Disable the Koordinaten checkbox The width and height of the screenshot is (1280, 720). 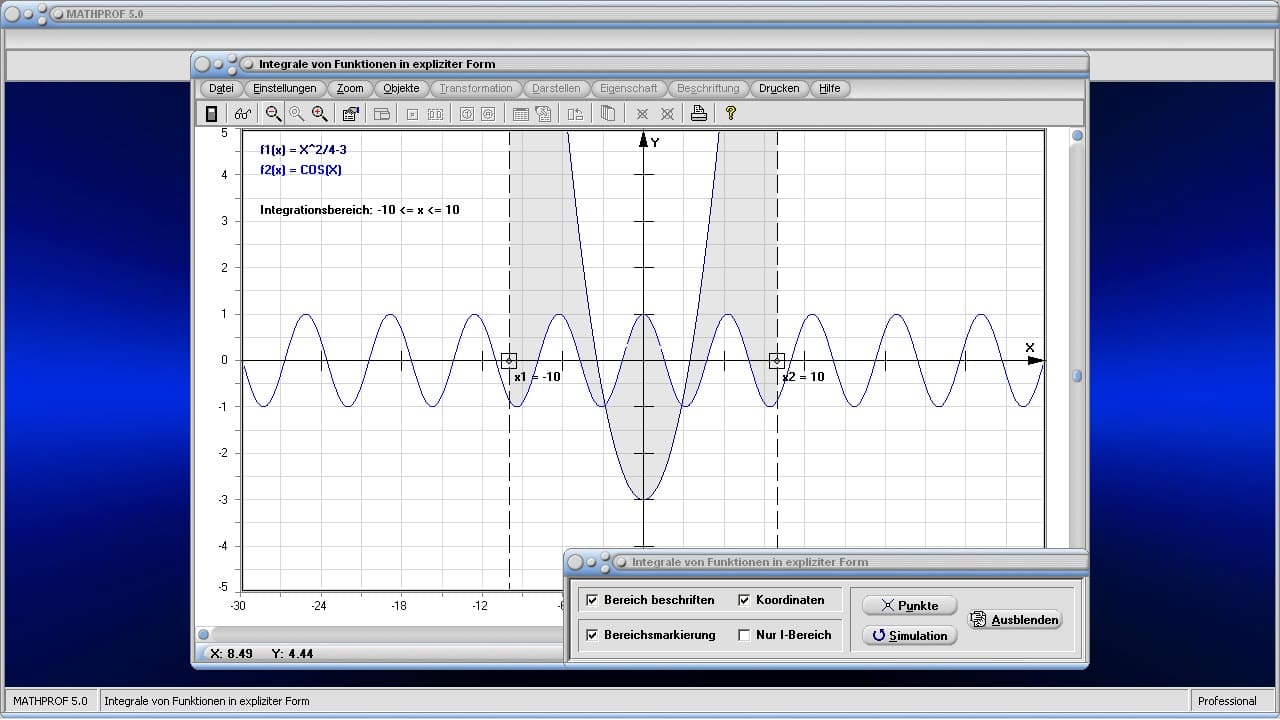click(744, 600)
